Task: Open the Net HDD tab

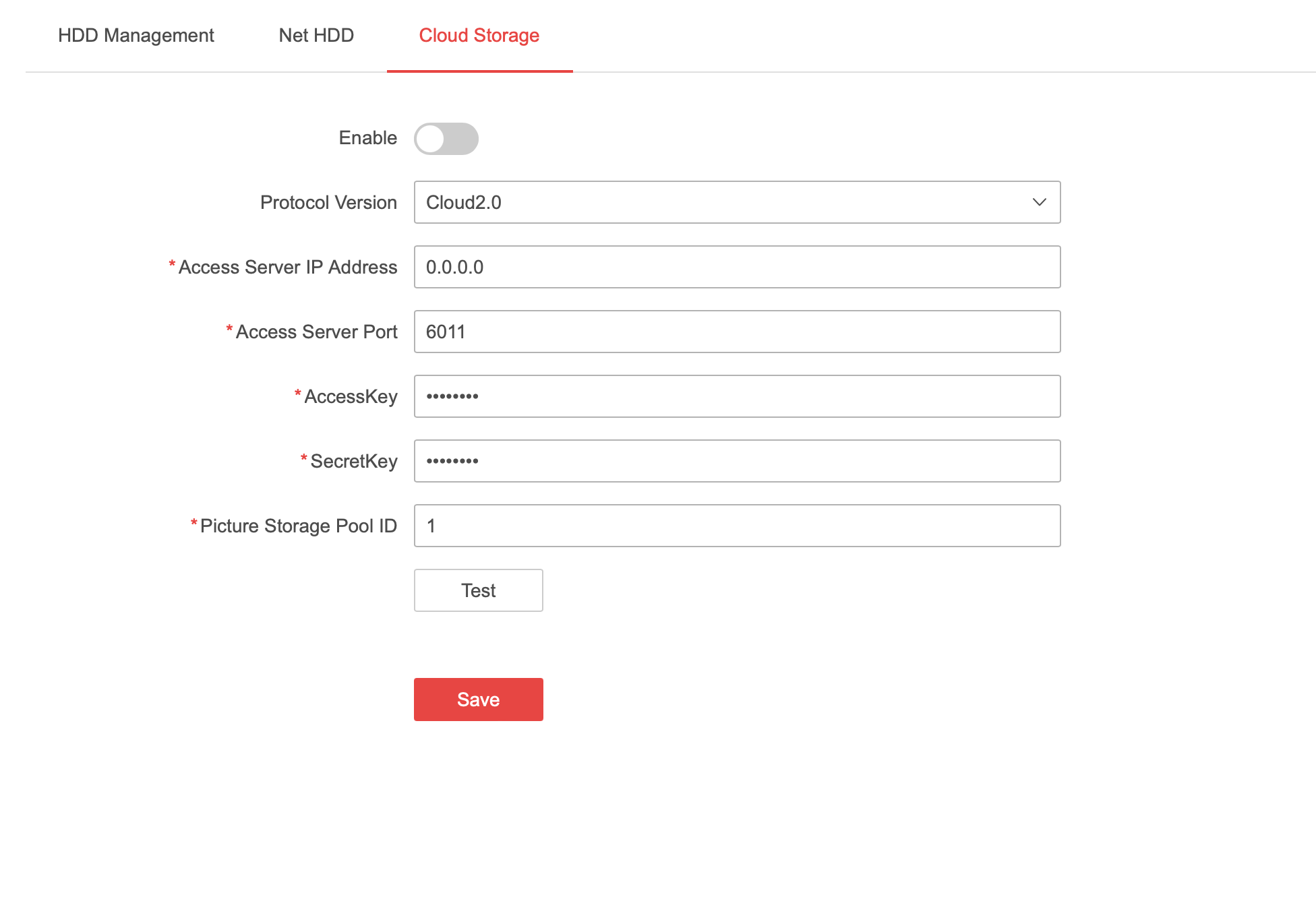Action: click(316, 35)
